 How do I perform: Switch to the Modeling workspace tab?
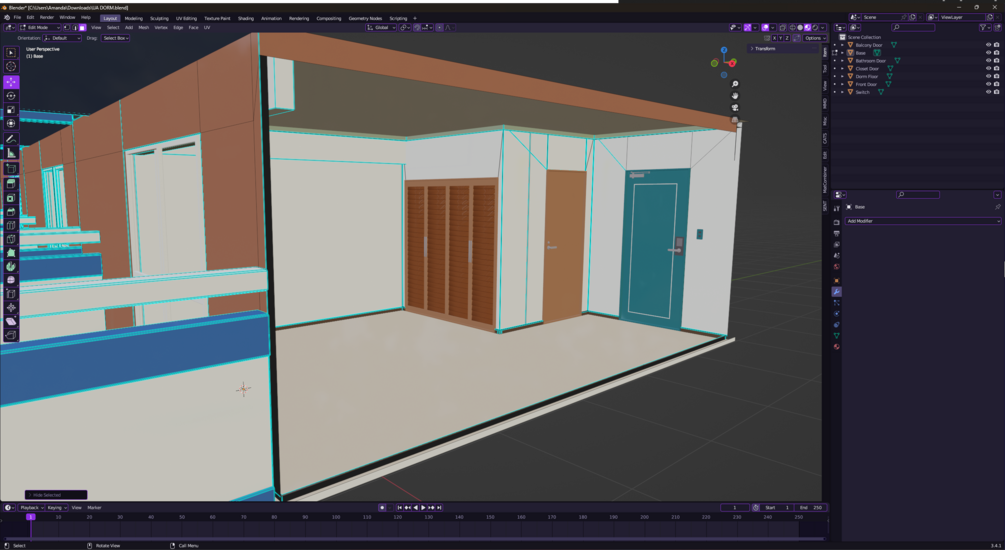coord(133,18)
